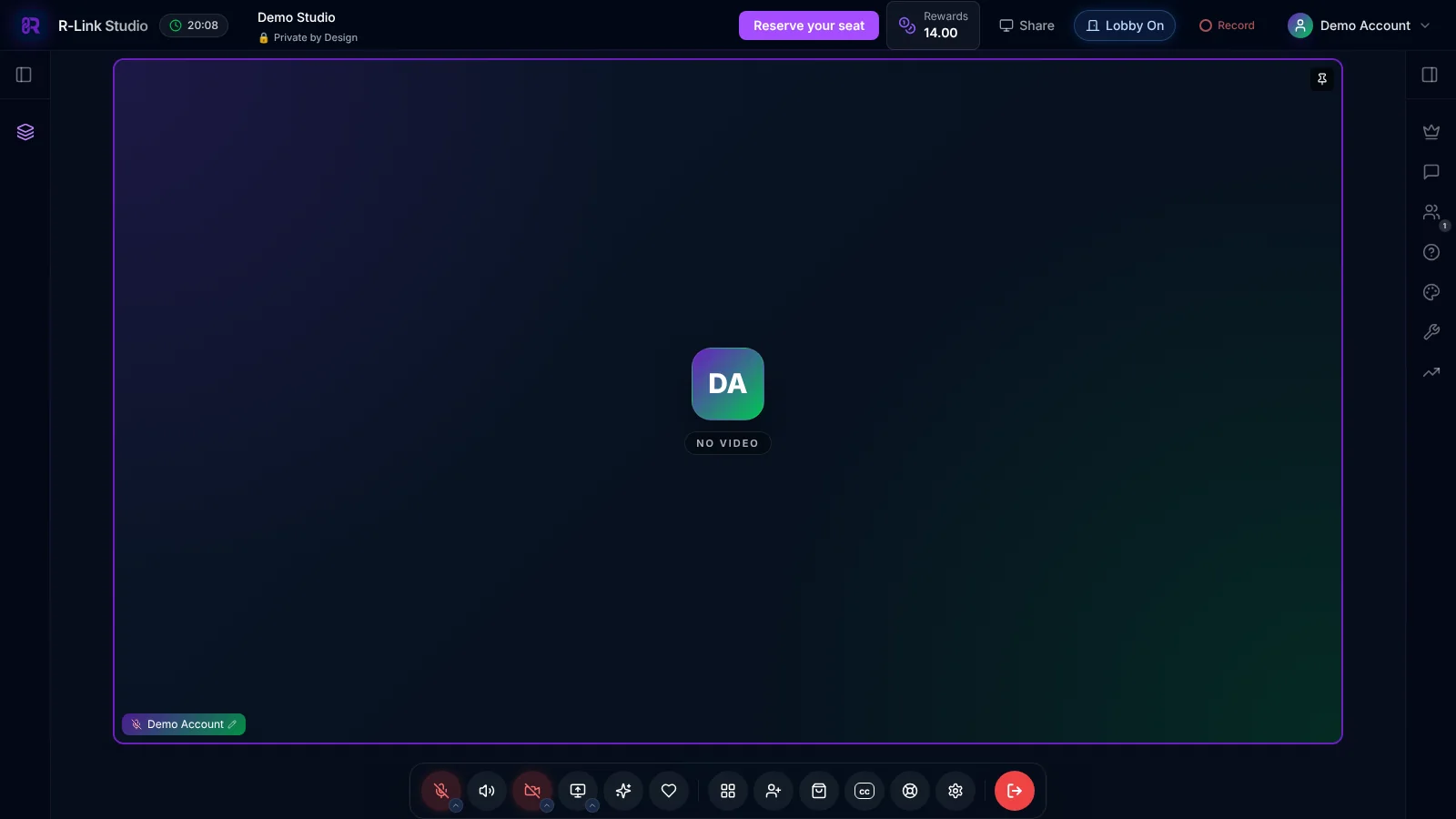Toggle the left sidebar panel
The image size is (1456, 819).
click(25, 75)
